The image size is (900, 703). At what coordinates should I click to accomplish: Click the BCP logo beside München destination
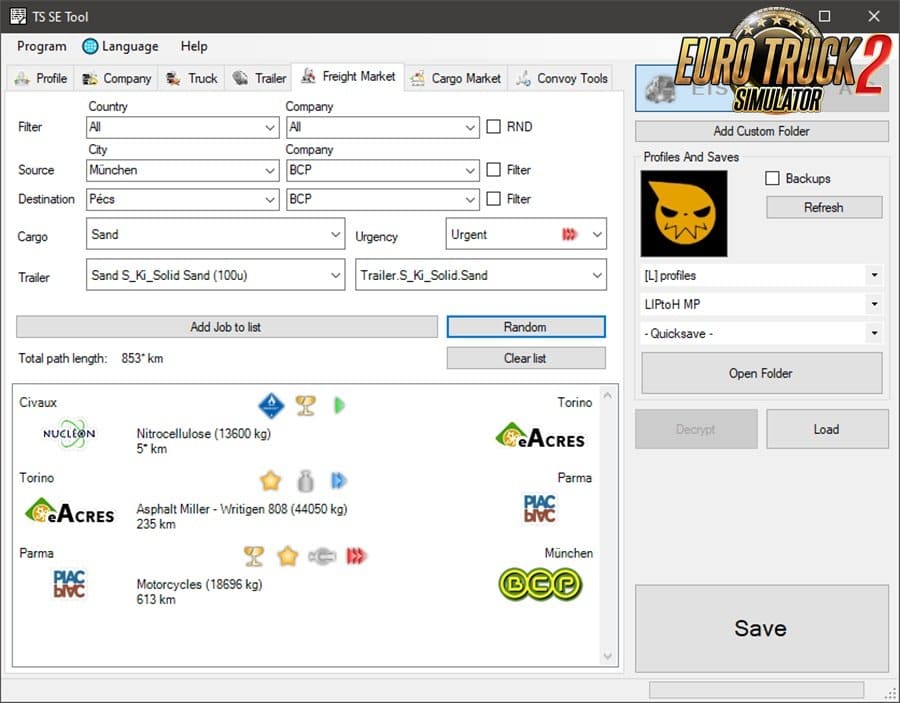click(540, 584)
